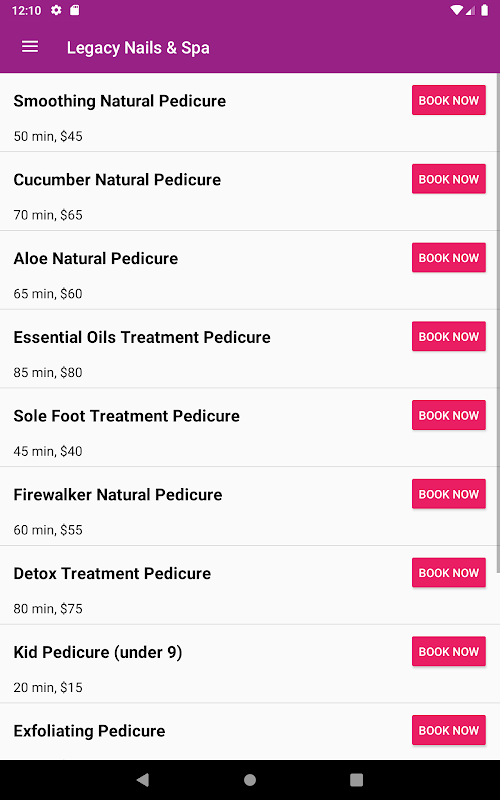Viewport: 500px width, 800px height.
Task: Tap the Android back navigation button
Action: click(x=143, y=779)
